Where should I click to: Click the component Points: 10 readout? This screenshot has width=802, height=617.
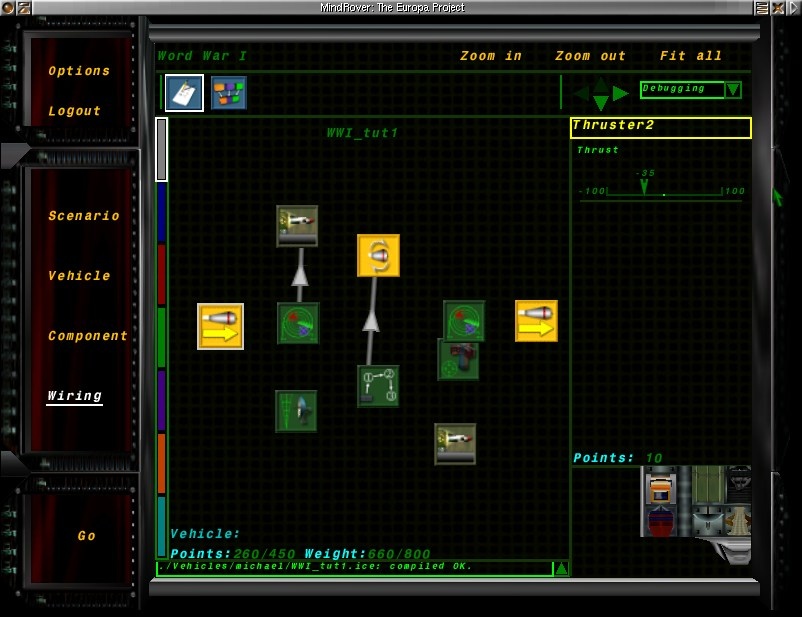(x=618, y=458)
